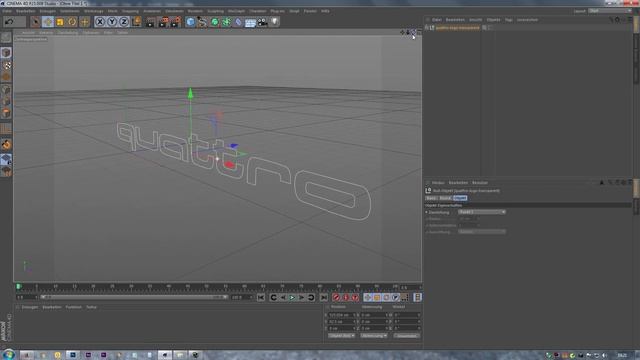Select the Scale tool
The height and width of the screenshot is (360, 640).
tap(60, 22)
